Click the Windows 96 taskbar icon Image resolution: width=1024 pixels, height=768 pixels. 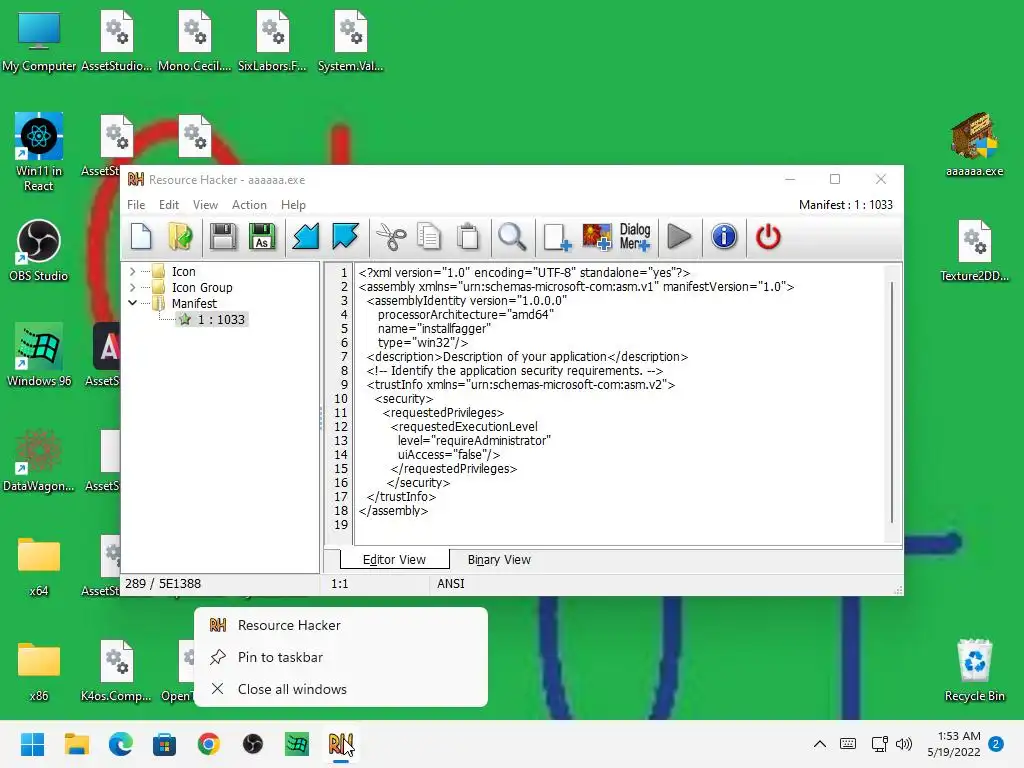click(x=297, y=744)
